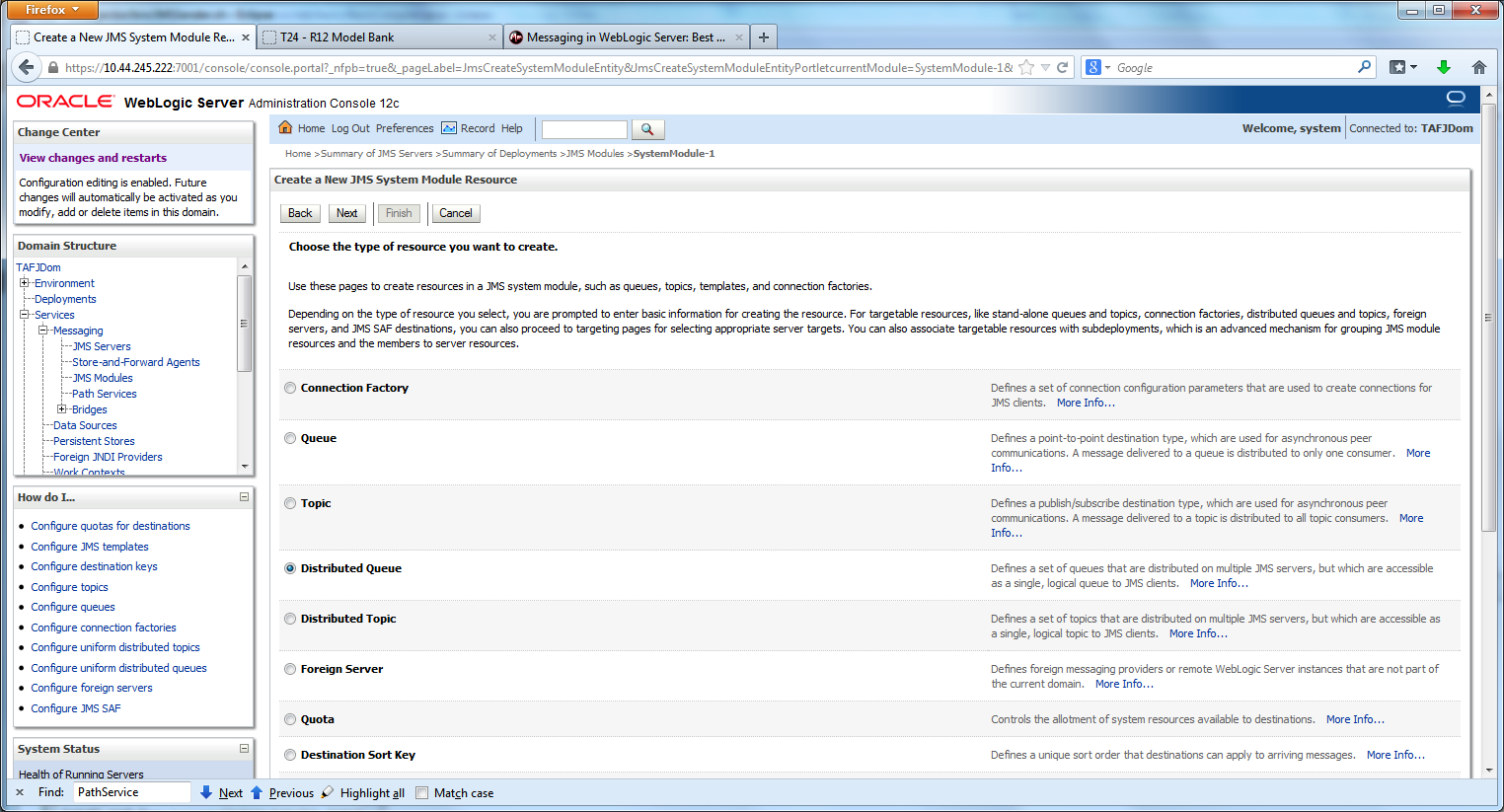Viewport: 1504px width, 812px height.
Task: Close the find bar with X icon
Action: pyautogui.click(x=20, y=792)
